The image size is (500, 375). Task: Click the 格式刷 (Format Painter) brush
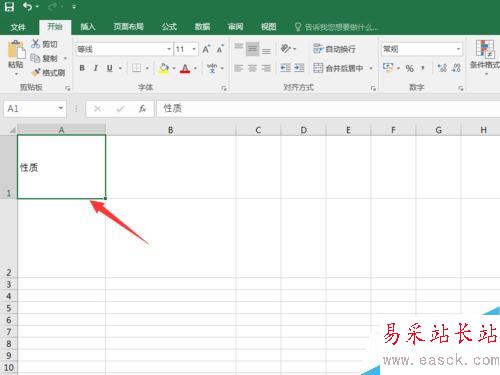(x=48, y=72)
